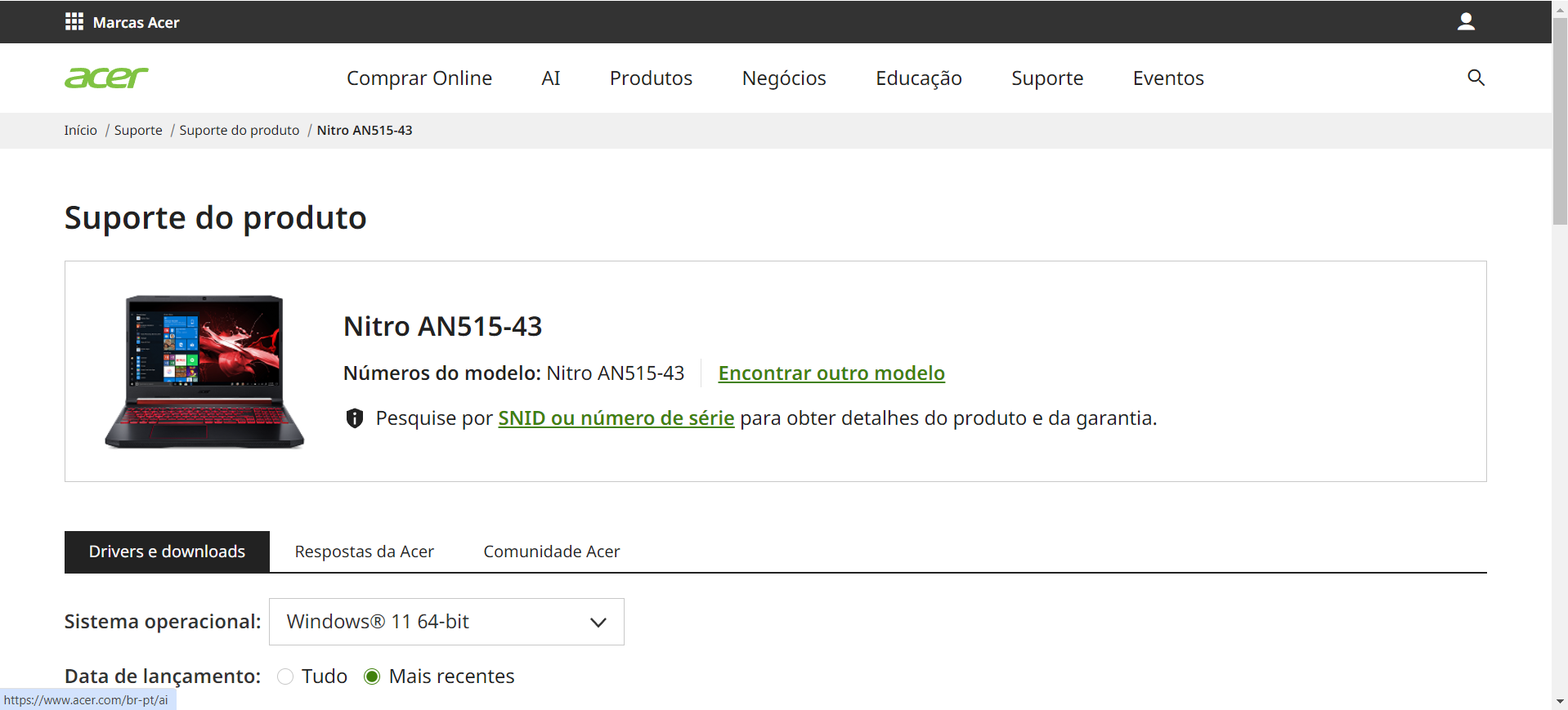Select the Drivers e downloads tab
The height and width of the screenshot is (710, 1568).
click(x=167, y=551)
